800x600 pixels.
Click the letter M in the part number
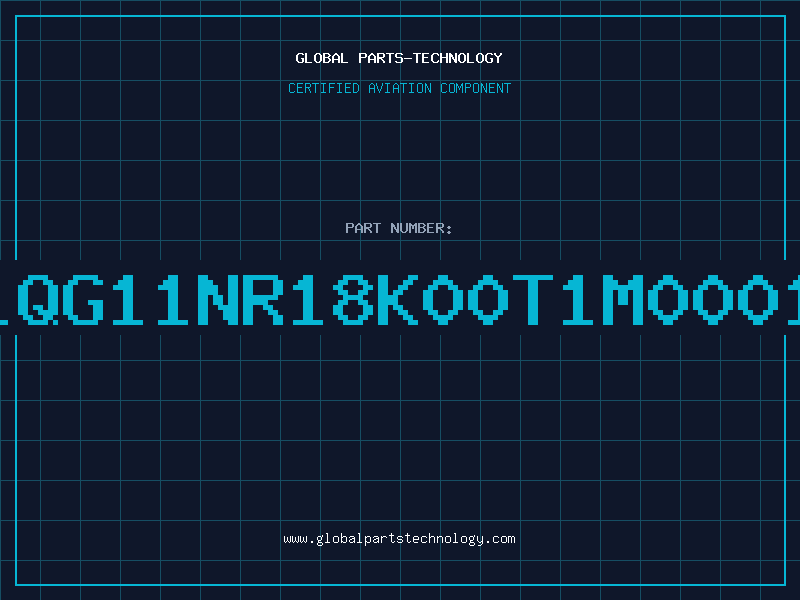[x=623, y=299]
